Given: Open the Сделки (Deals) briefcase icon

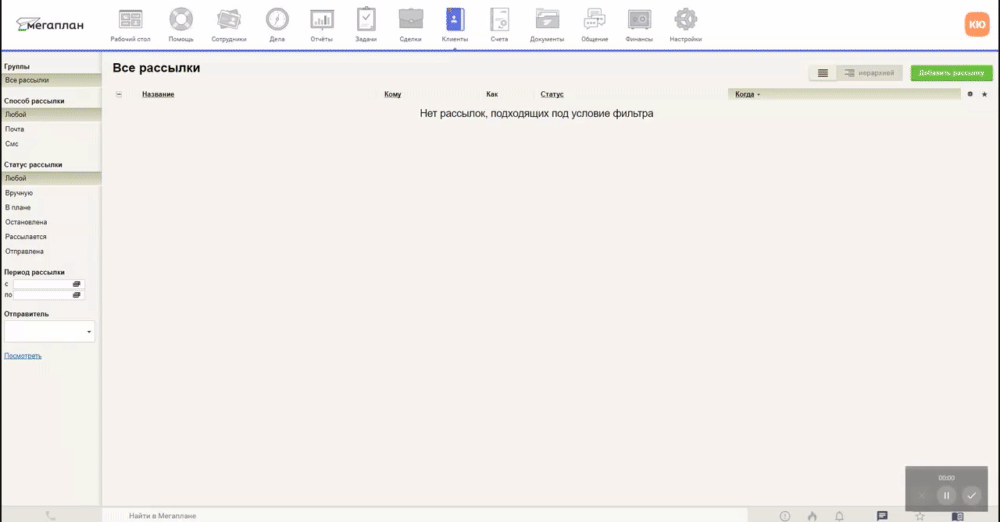Looking at the screenshot, I should (x=410, y=19).
